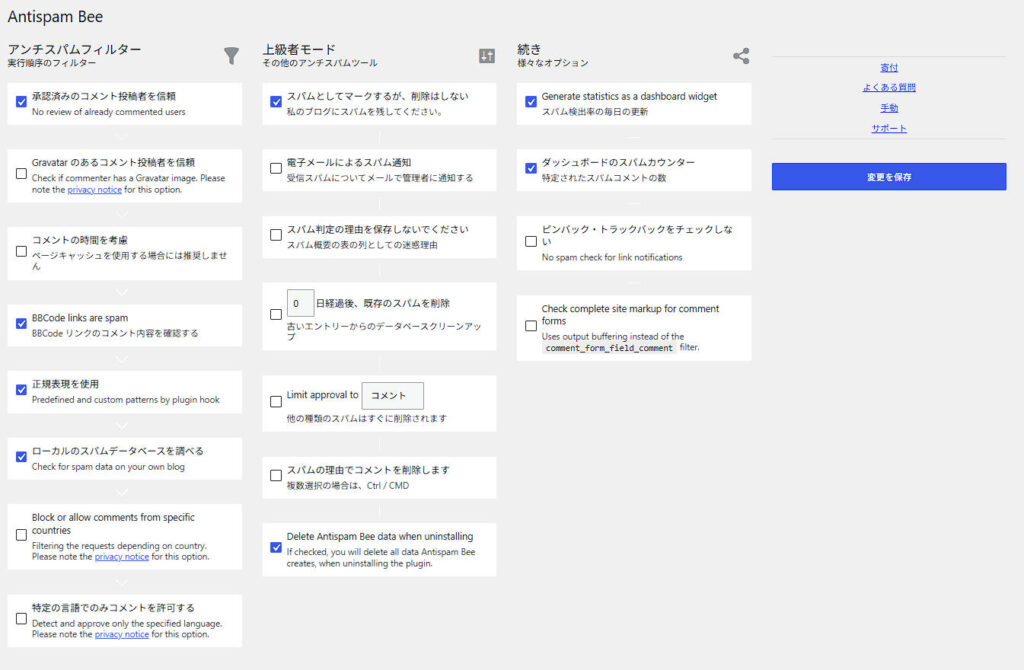Click 'No spam check for link notifications' text
Viewport: 1024px width, 670px height.
click(x=612, y=257)
